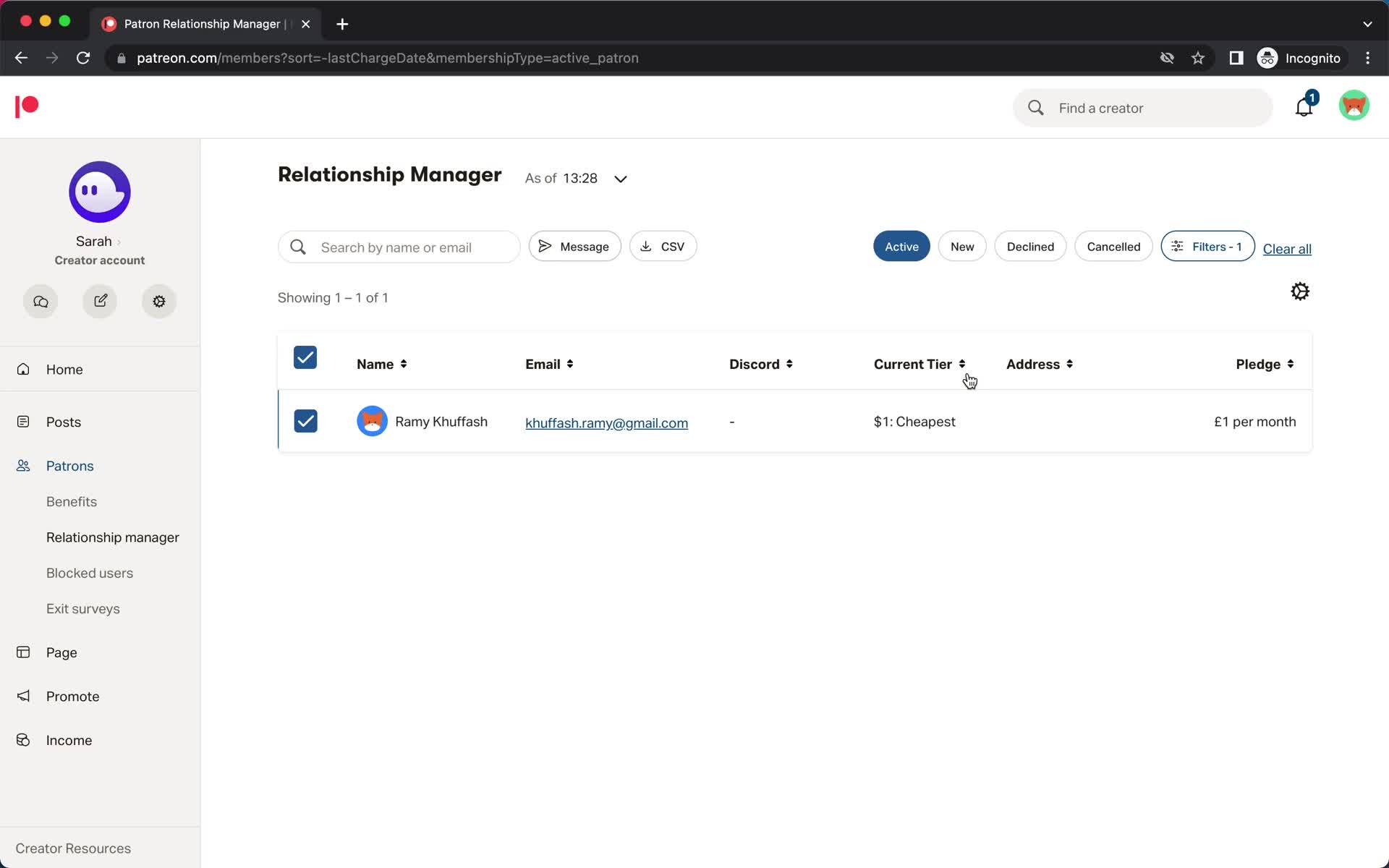Toggle Ramy Khuffash row checkbox
This screenshot has height=868, width=1389.
click(305, 420)
